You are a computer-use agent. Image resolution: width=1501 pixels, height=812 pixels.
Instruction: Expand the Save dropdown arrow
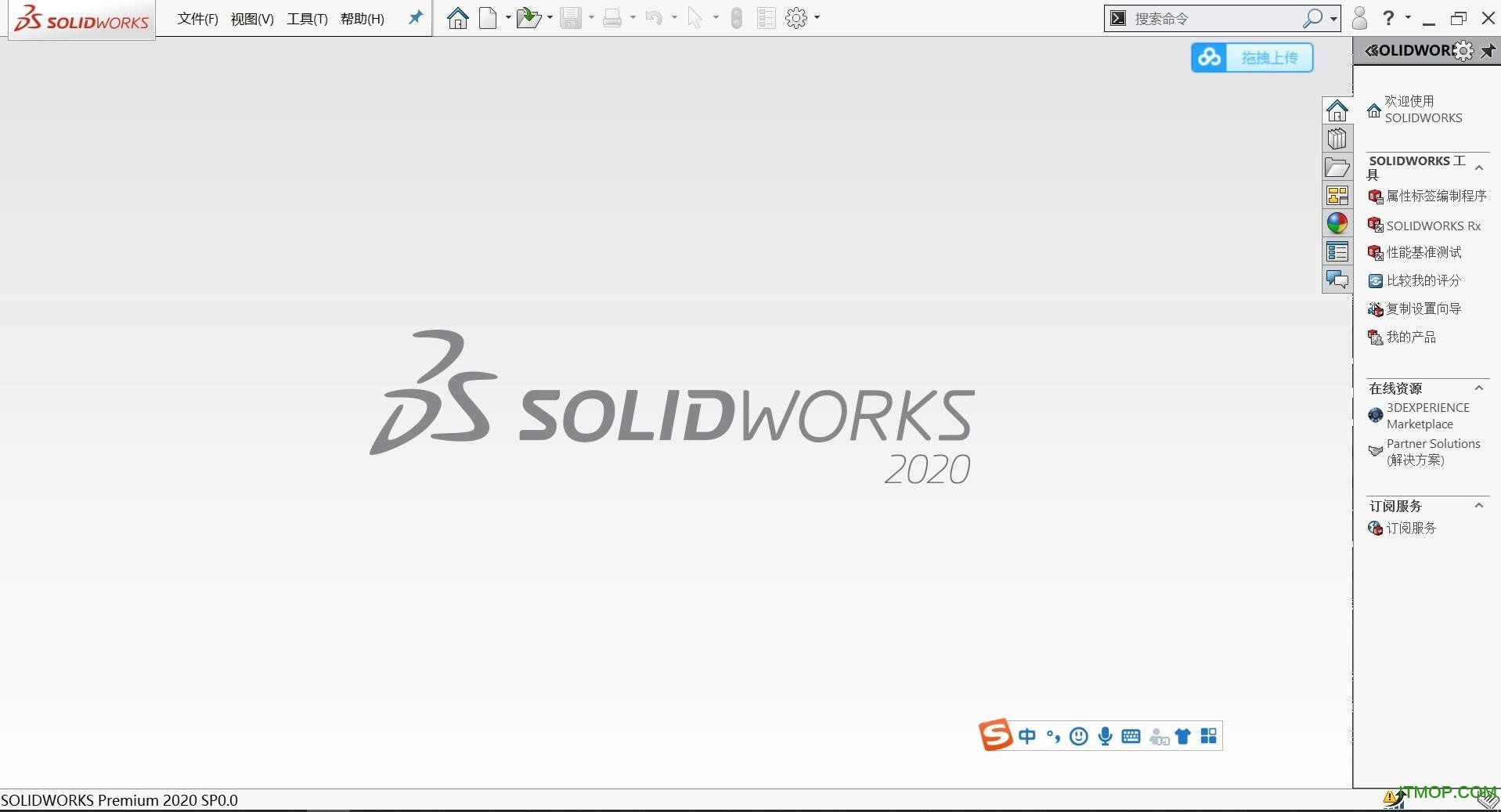click(591, 17)
